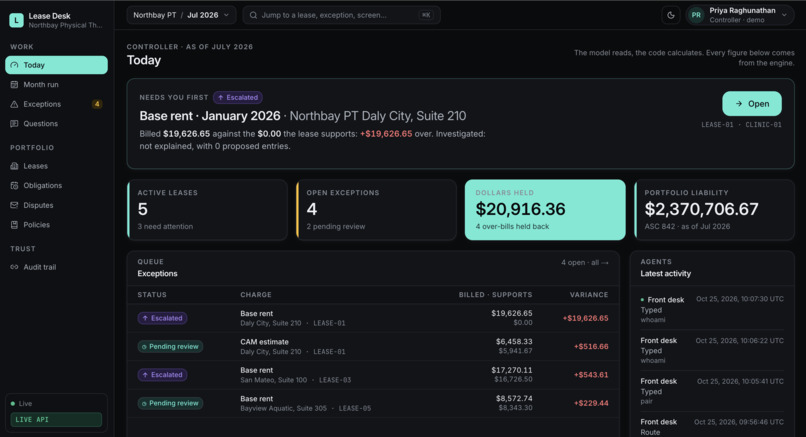806x437 pixels.
Task: Select the Dollars Held card
Action: (x=545, y=210)
